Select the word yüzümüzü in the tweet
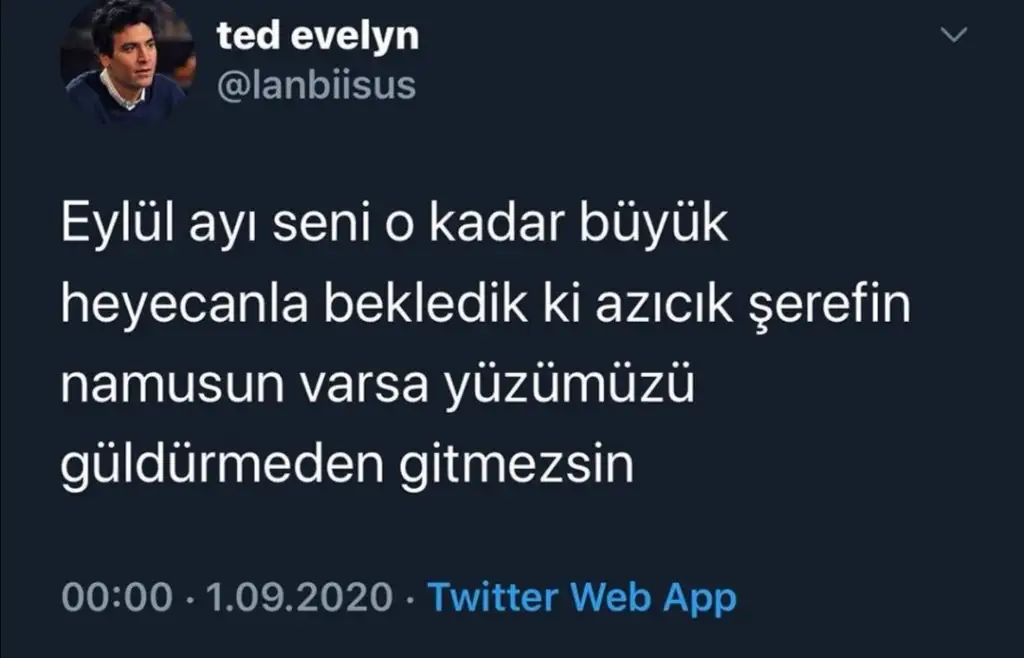 coord(569,386)
